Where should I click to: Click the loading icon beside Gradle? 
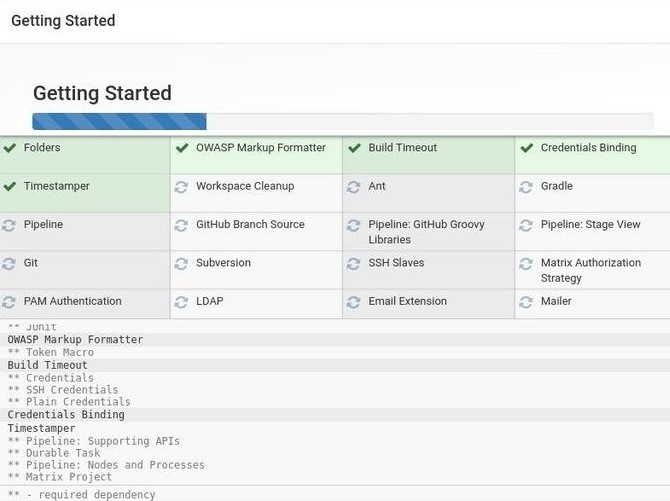[x=526, y=187]
